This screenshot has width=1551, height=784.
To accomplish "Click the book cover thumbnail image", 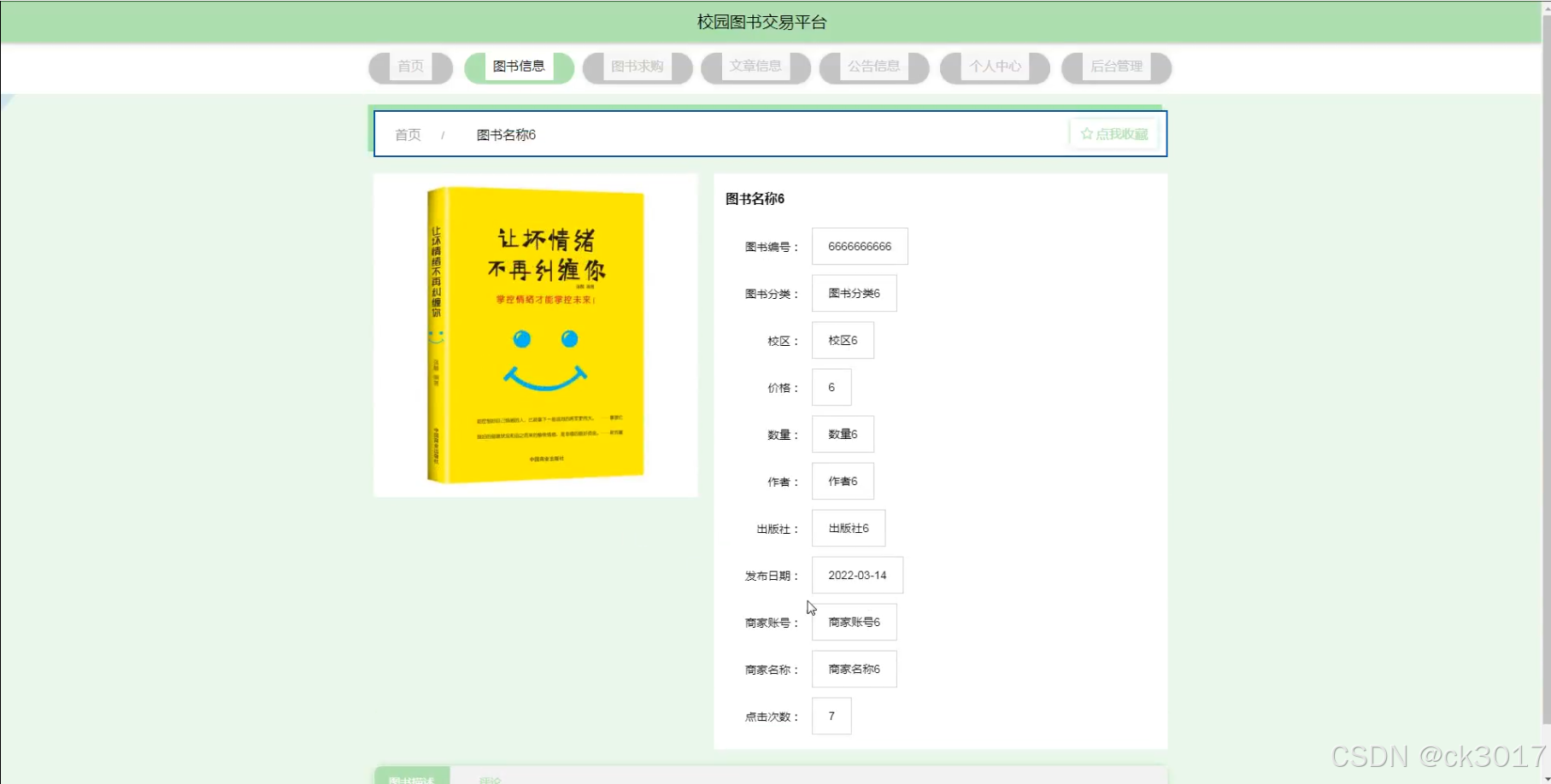I will point(535,334).
